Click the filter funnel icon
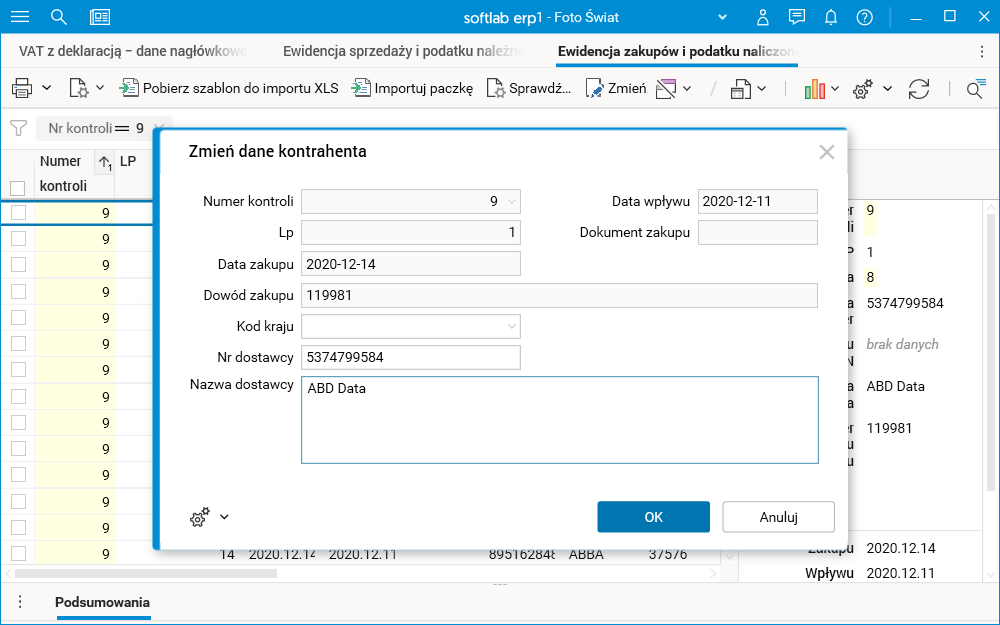 click(x=17, y=128)
